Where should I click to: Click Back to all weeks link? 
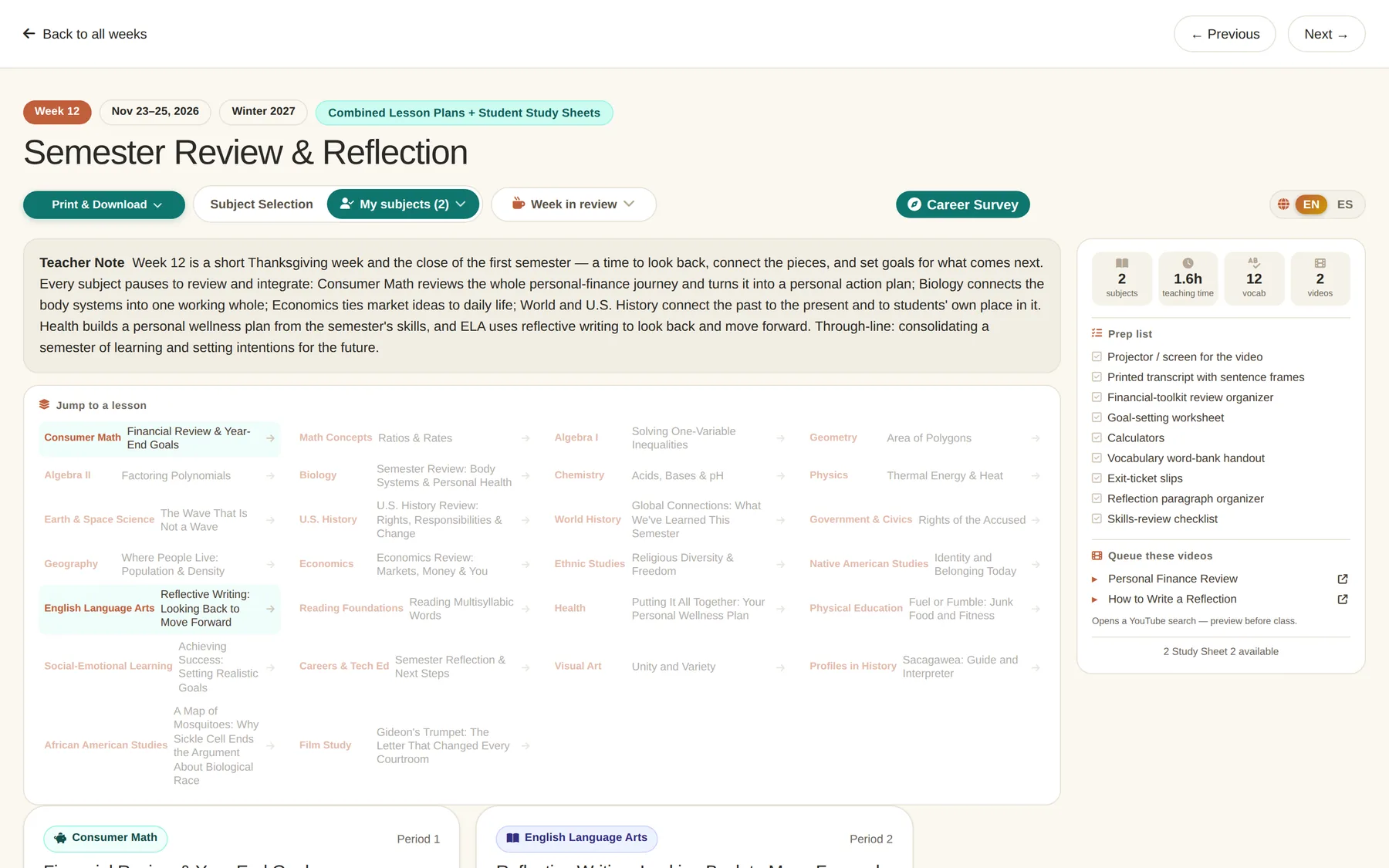(85, 34)
